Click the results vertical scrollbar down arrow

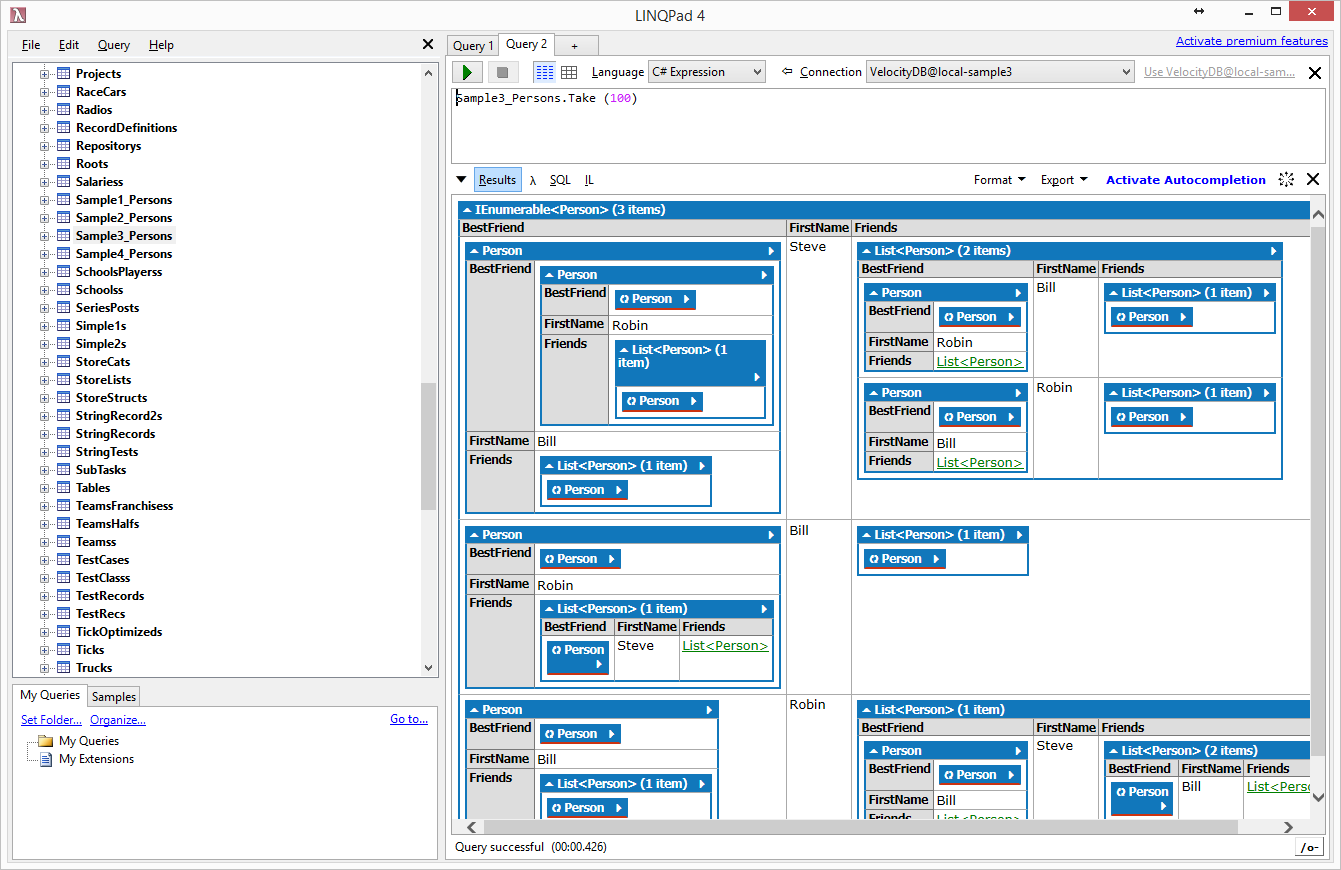pos(1317,796)
